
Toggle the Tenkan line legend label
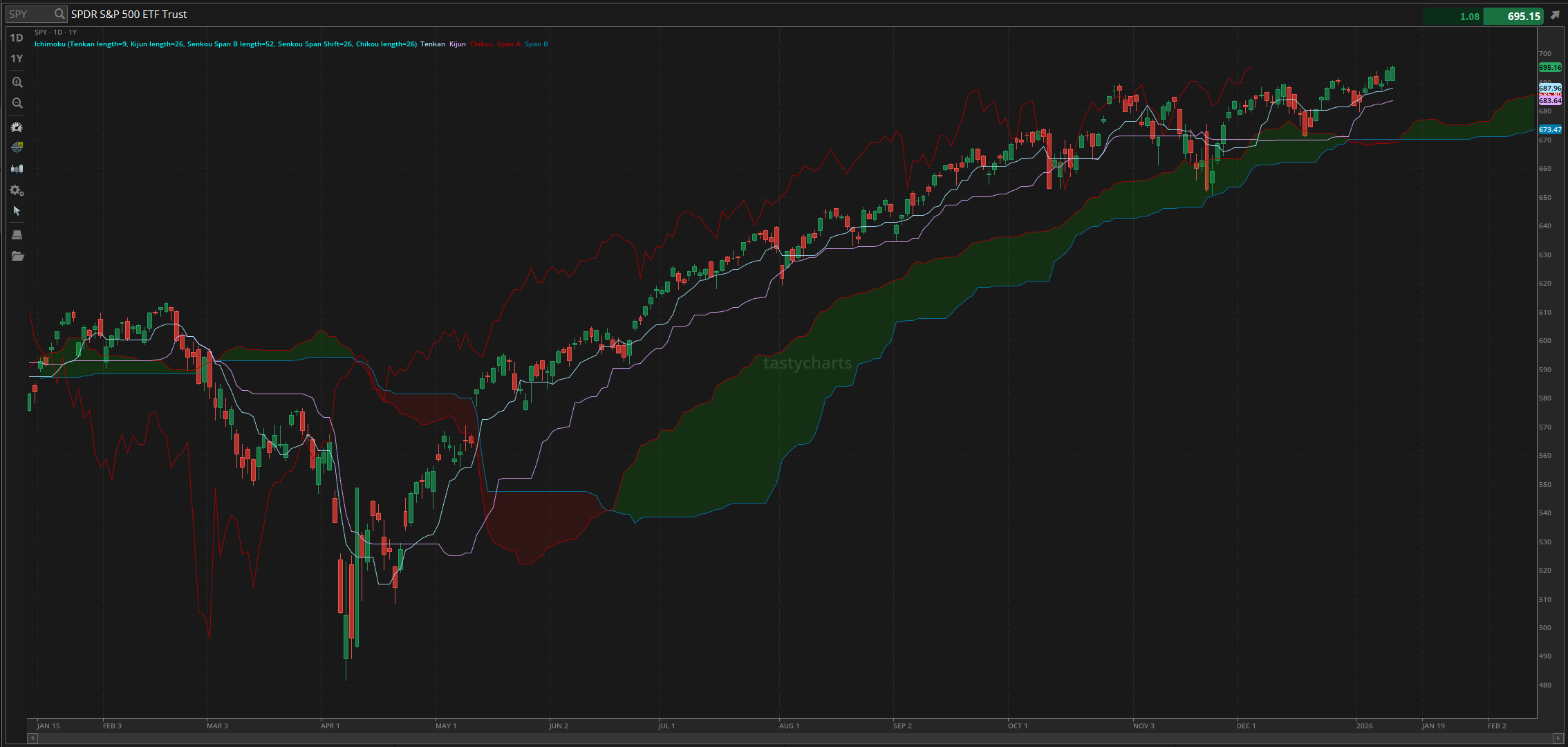433,44
